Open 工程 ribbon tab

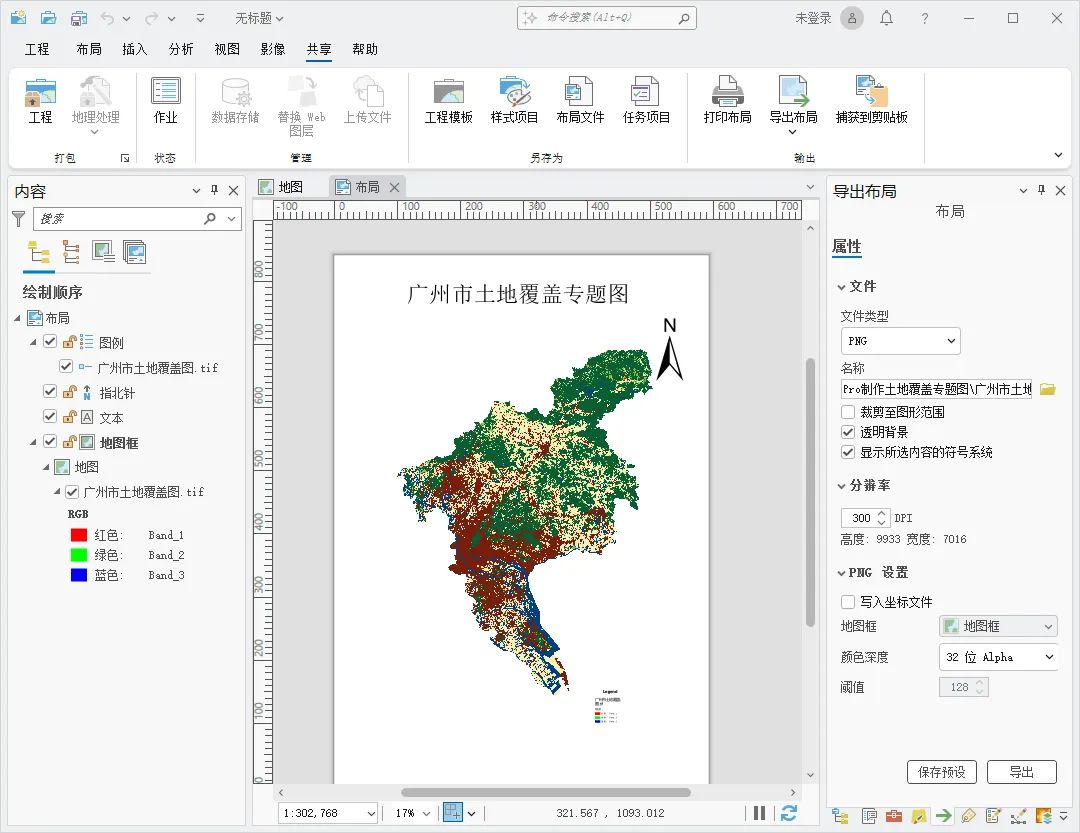coord(37,49)
